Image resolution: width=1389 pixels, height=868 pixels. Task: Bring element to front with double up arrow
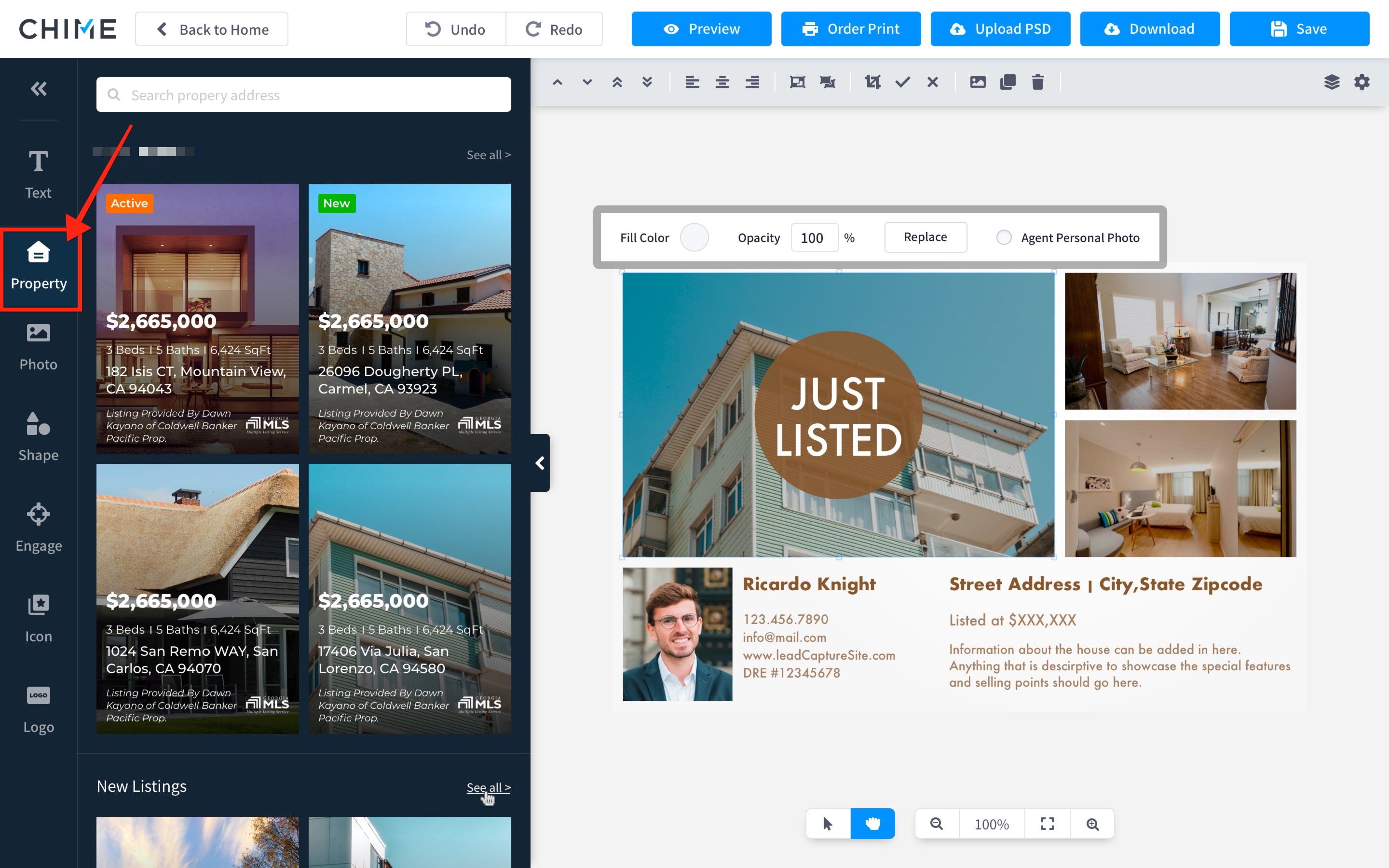coord(617,82)
